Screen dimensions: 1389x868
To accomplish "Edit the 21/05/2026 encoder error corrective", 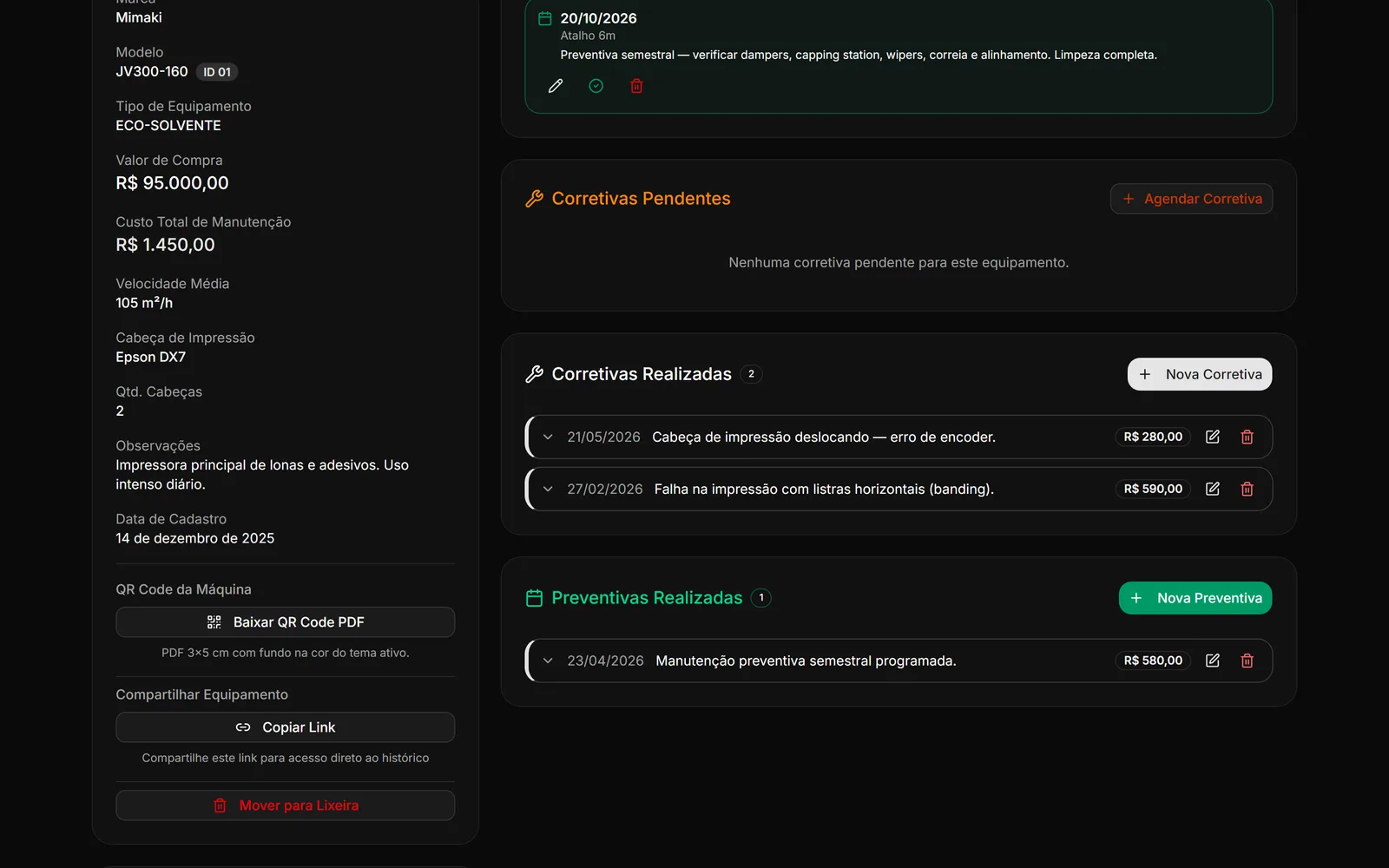I will tap(1213, 437).
